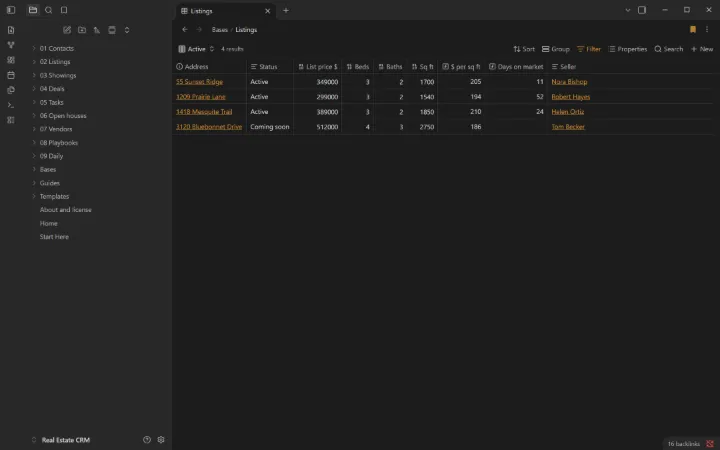
Task: Click the Group button
Action: [x=556, y=49]
